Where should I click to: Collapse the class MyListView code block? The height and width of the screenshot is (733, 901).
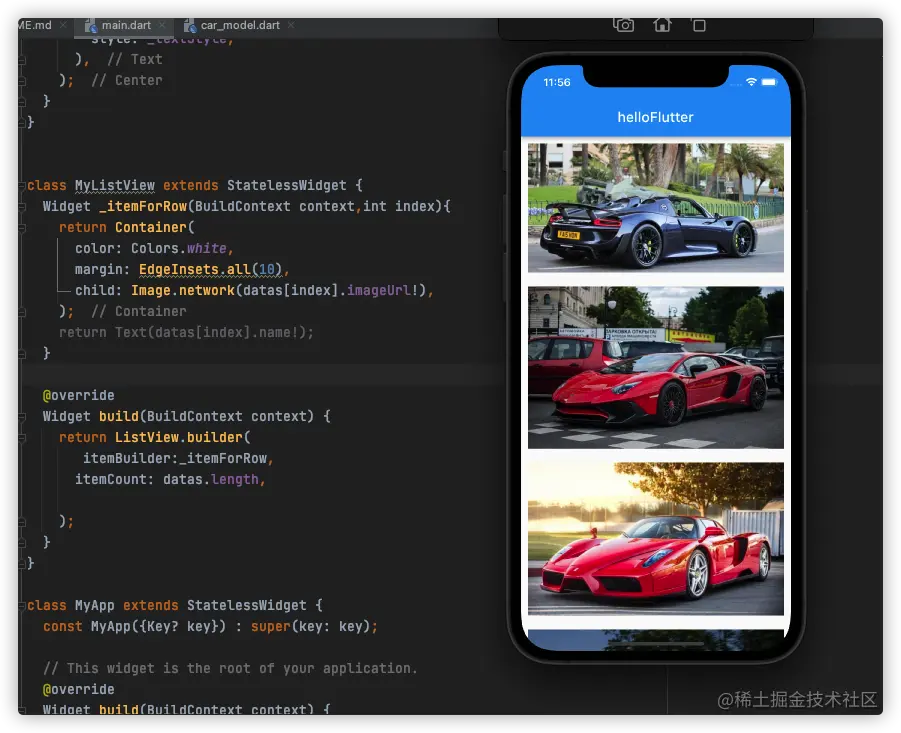click(x=22, y=186)
